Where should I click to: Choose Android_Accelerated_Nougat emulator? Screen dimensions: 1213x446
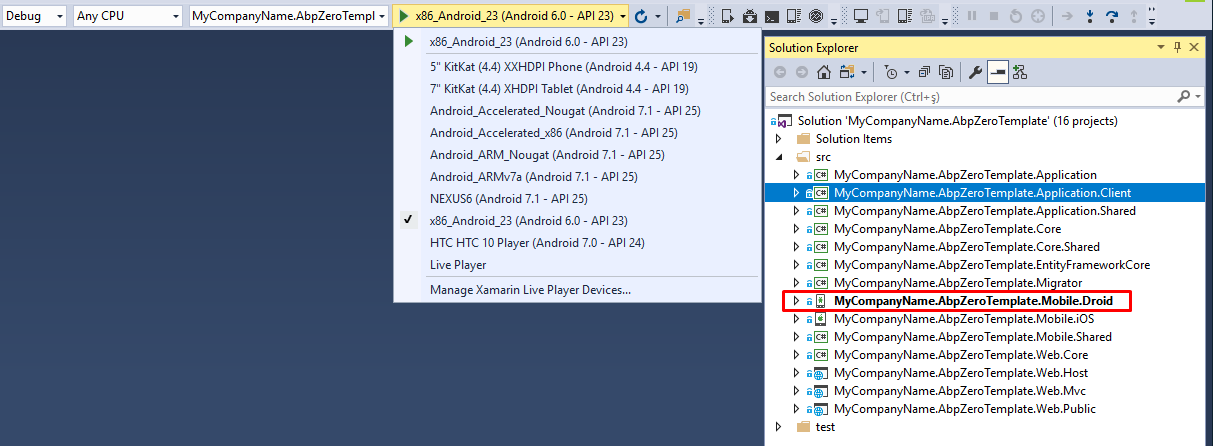(576, 110)
